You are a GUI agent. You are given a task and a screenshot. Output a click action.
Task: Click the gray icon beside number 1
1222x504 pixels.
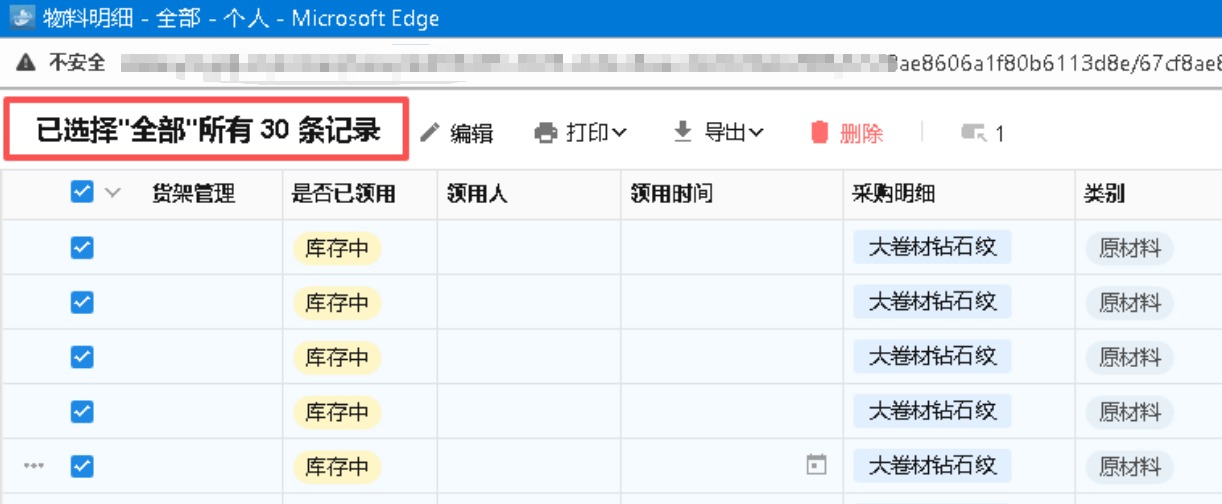(973, 133)
